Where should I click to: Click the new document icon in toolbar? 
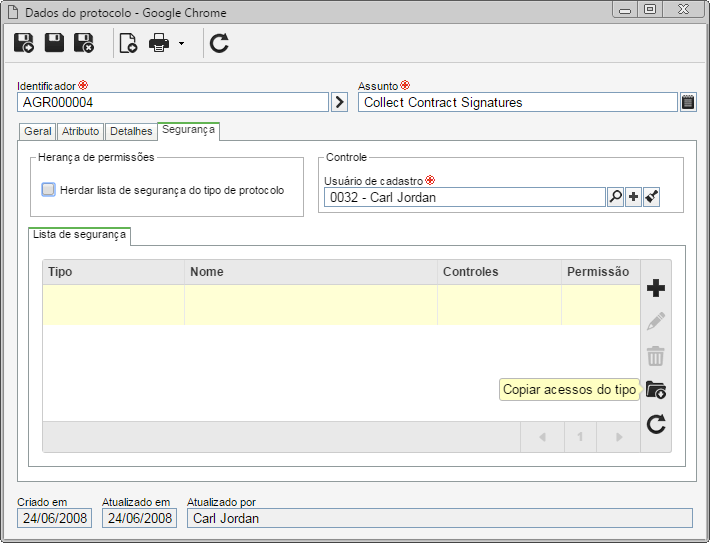128,43
